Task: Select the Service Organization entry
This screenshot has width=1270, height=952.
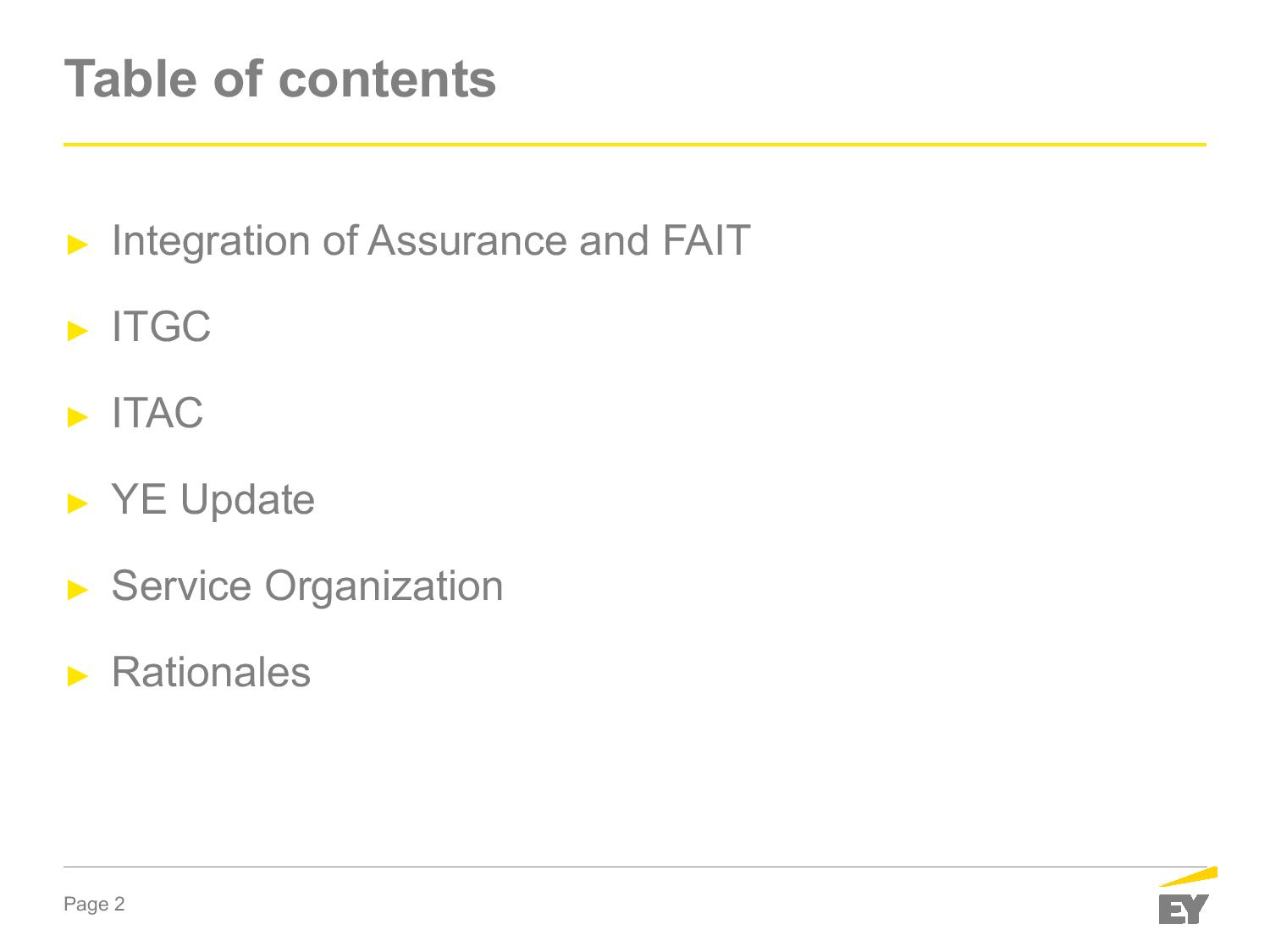Action: point(306,586)
